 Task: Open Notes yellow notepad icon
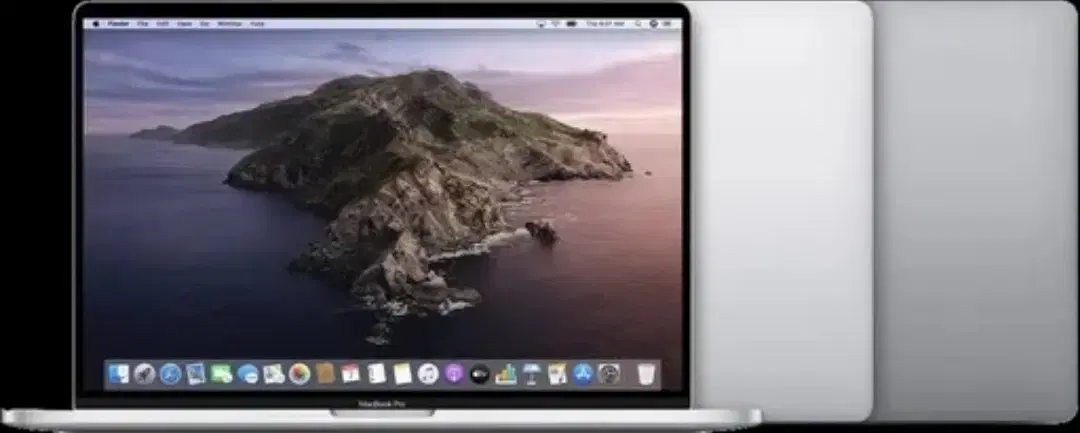tap(402, 374)
